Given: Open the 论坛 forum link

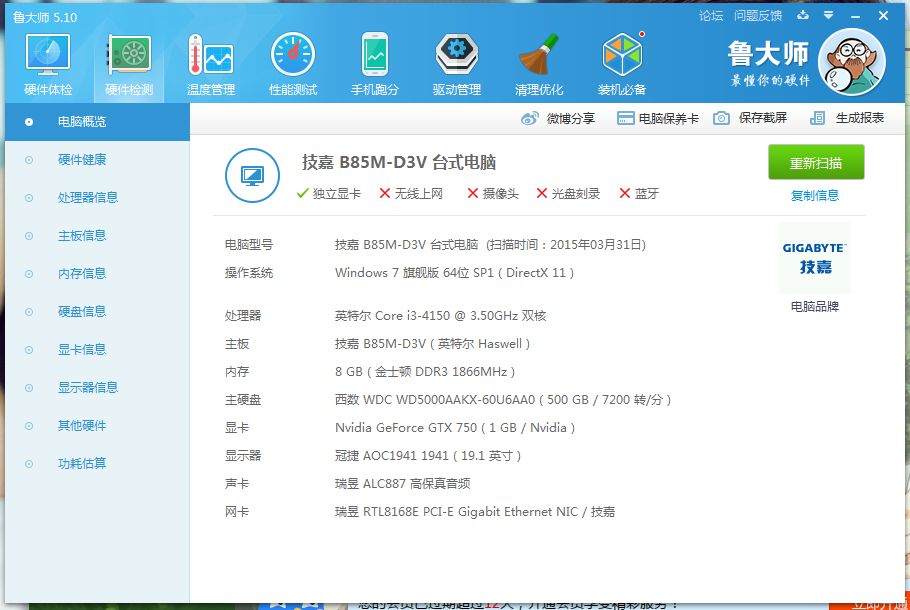Looking at the screenshot, I should 711,16.
